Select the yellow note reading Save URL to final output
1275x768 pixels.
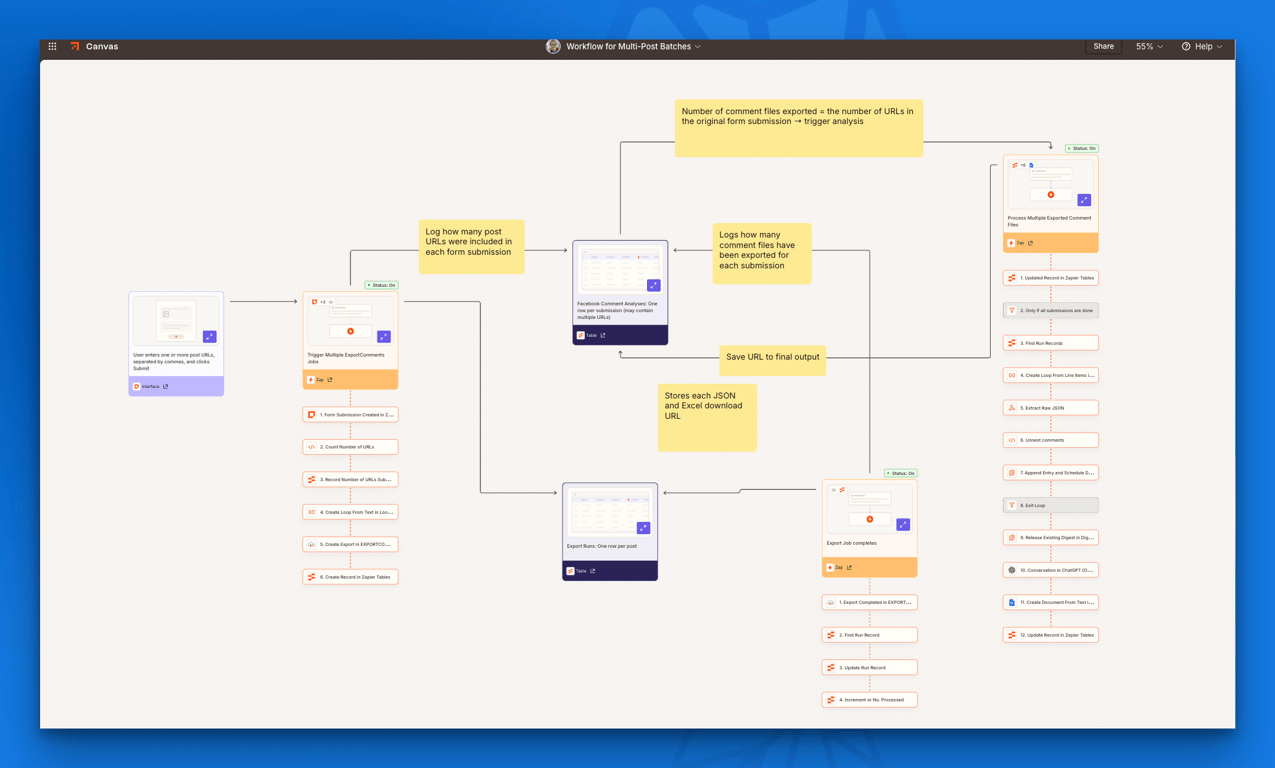(x=772, y=360)
